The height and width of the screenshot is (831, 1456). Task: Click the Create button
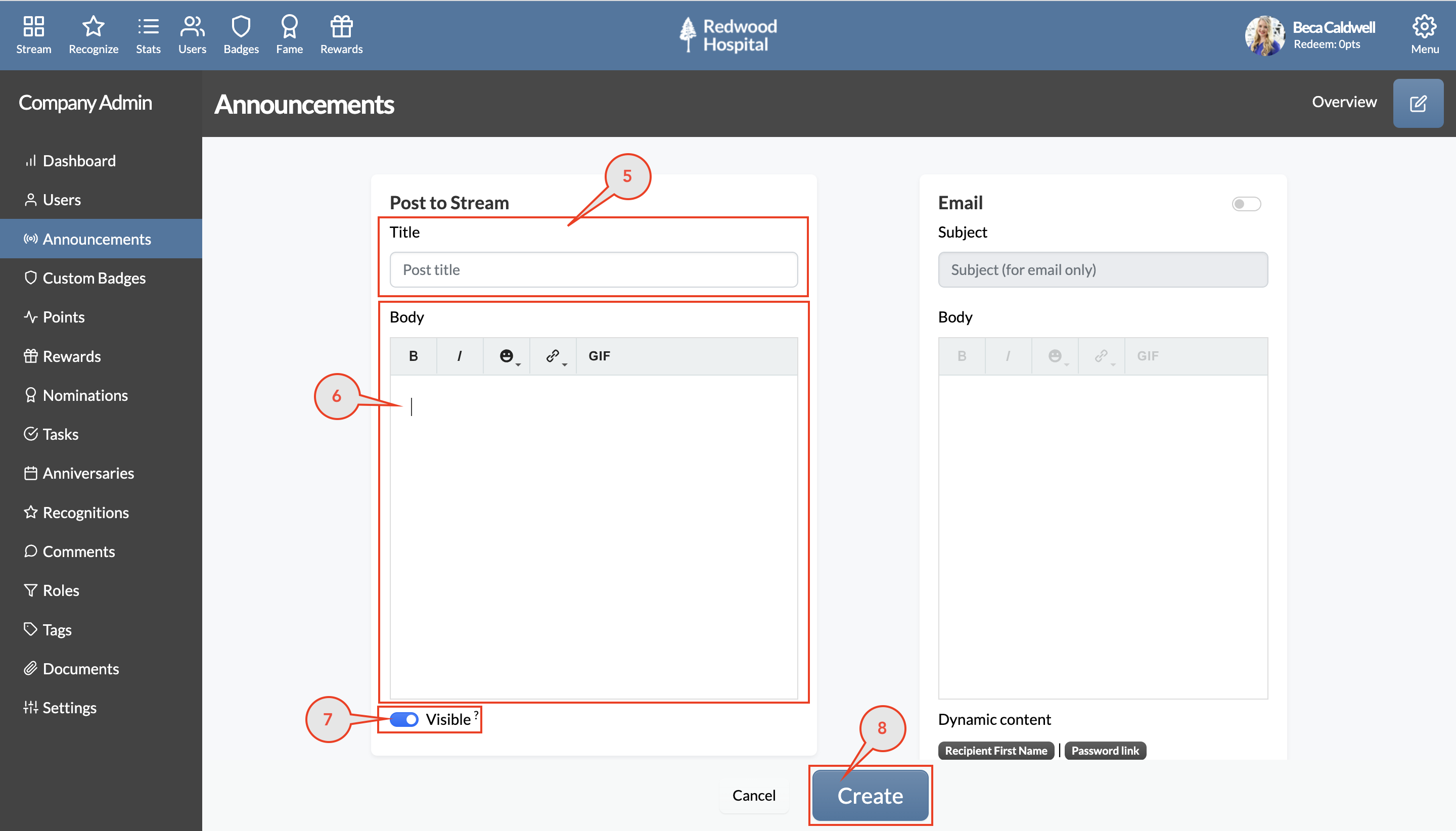pyautogui.click(x=869, y=795)
